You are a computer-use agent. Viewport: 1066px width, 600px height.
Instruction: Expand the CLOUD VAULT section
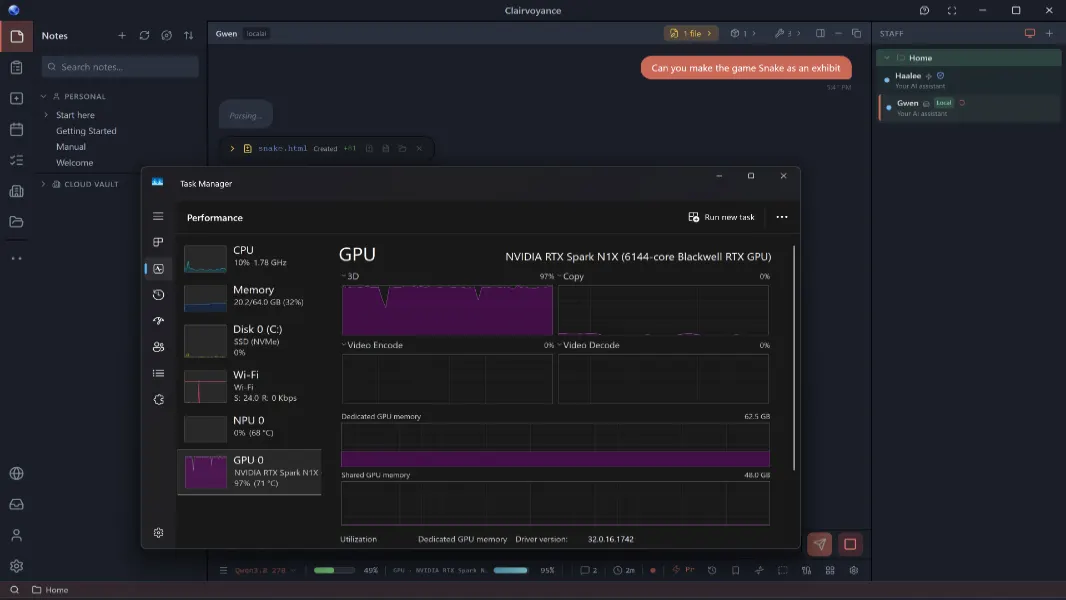(x=44, y=184)
